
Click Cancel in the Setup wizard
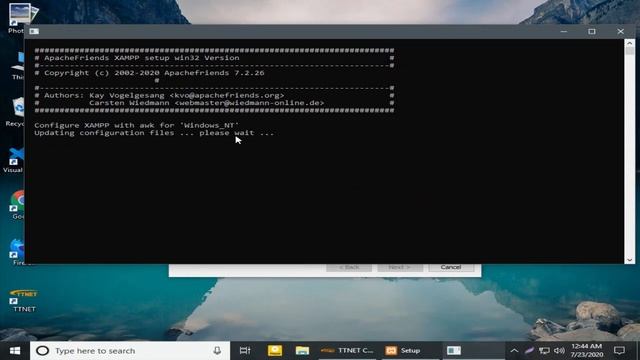[451, 267]
